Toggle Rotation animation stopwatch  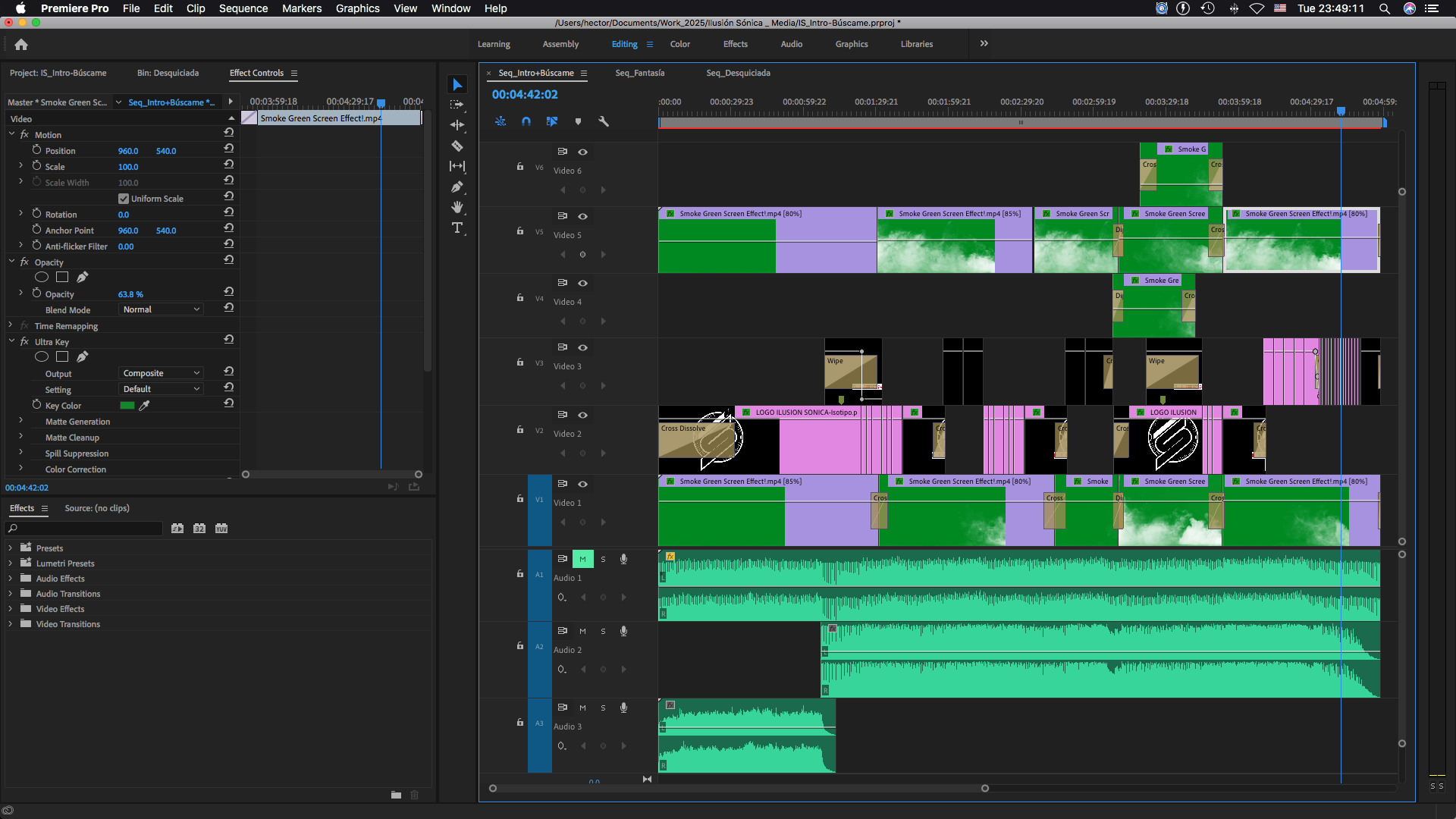(36, 214)
